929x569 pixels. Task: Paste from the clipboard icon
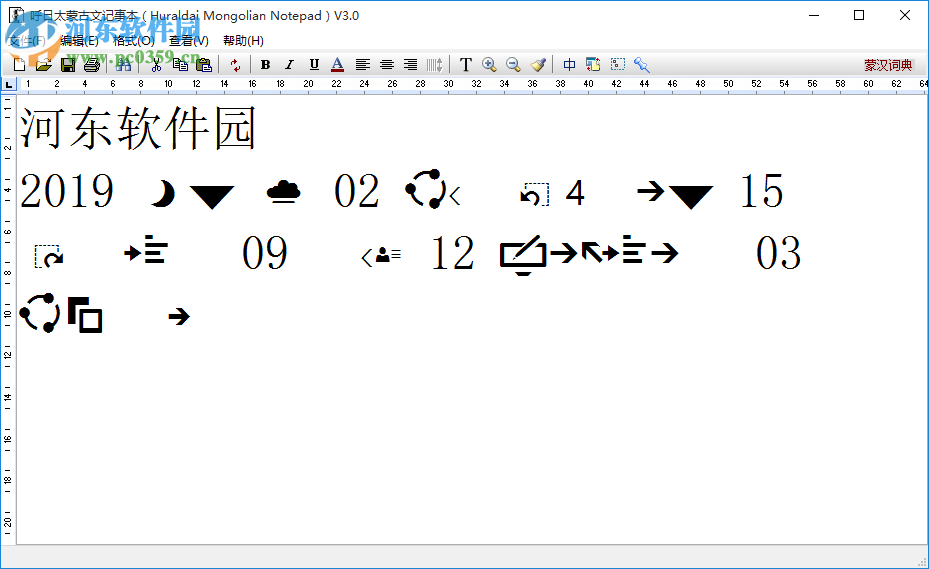(x=204, y=65)
